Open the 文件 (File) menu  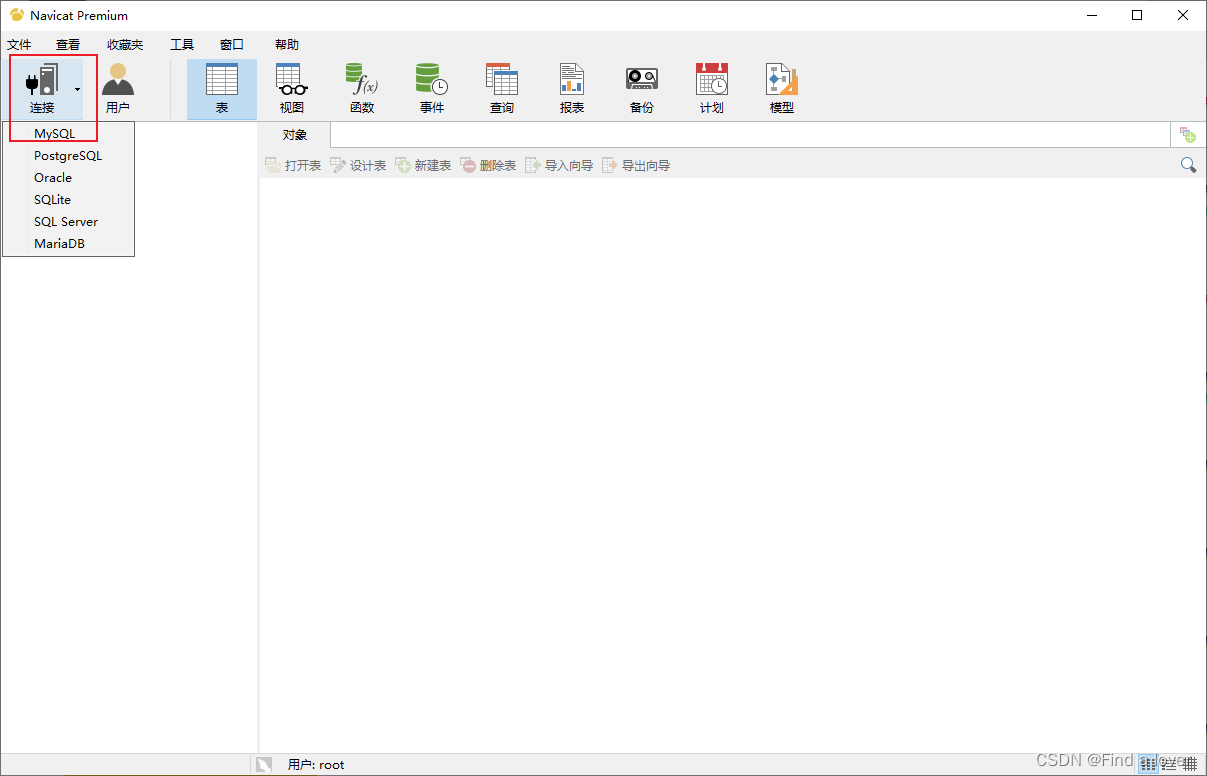(19, 45)
